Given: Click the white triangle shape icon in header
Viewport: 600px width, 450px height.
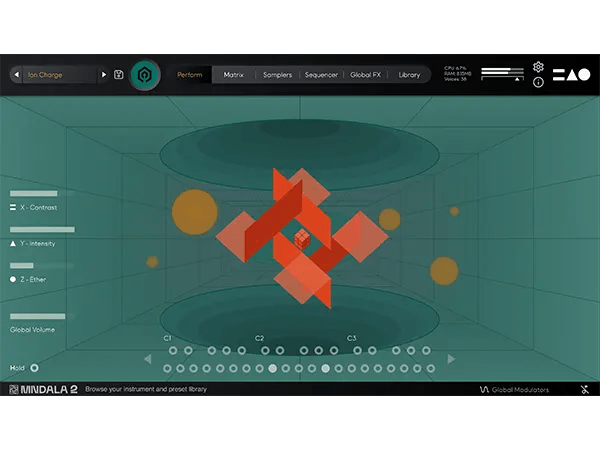Looking at the screenshot, I should click(572, 75).
